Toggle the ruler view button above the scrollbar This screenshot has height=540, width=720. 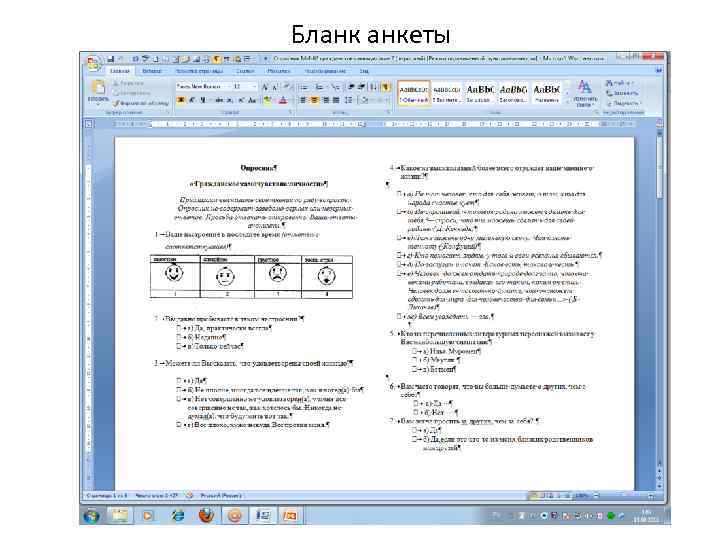click(x=659, y=124)
